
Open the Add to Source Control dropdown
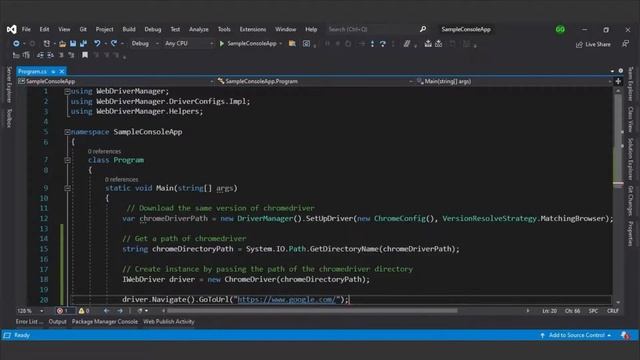pyautogui.click(x=576, y=336)
